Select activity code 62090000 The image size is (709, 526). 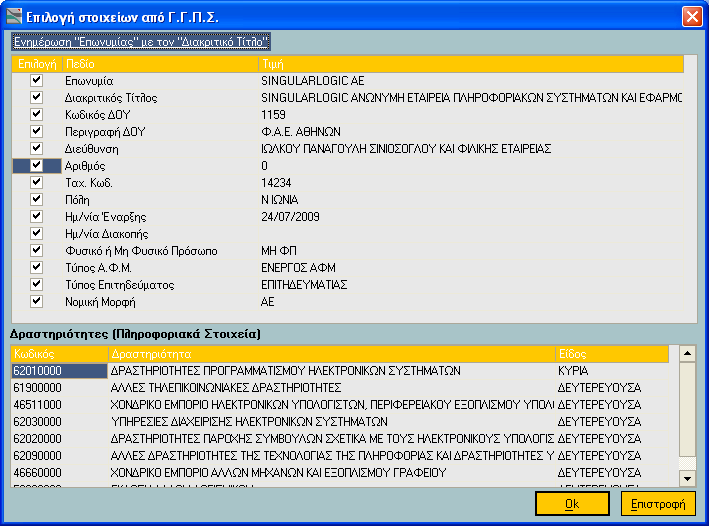point(37,456)
